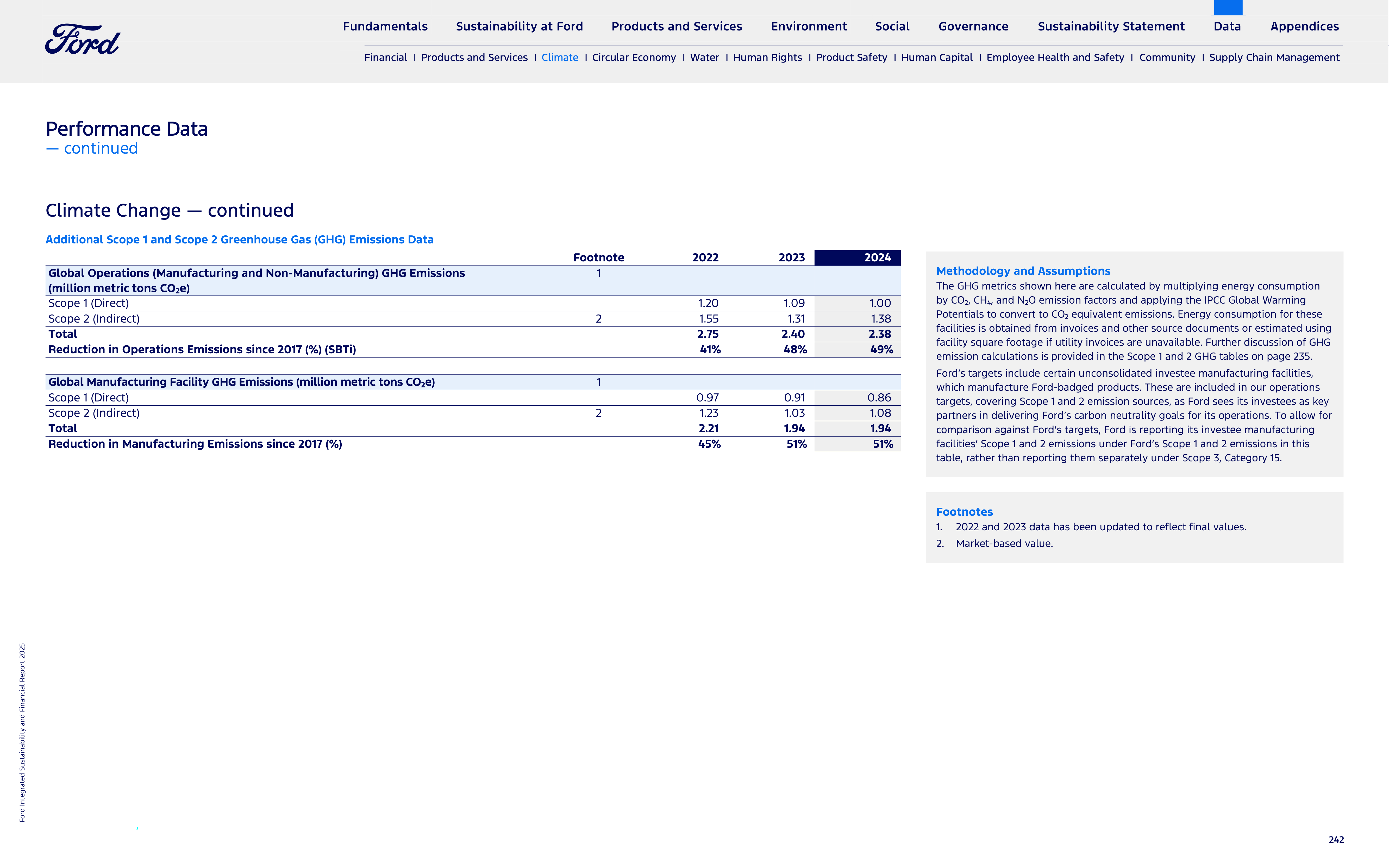Open Circular Economy subsection

[634, 58]
